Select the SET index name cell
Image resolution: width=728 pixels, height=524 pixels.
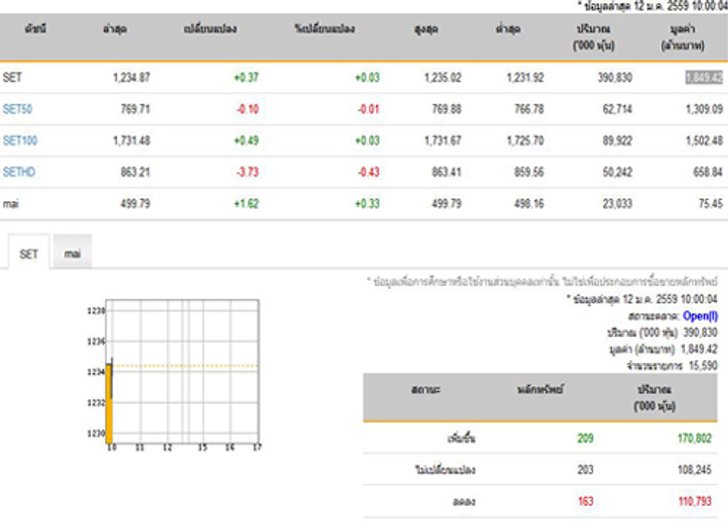(x=12, y=78)
